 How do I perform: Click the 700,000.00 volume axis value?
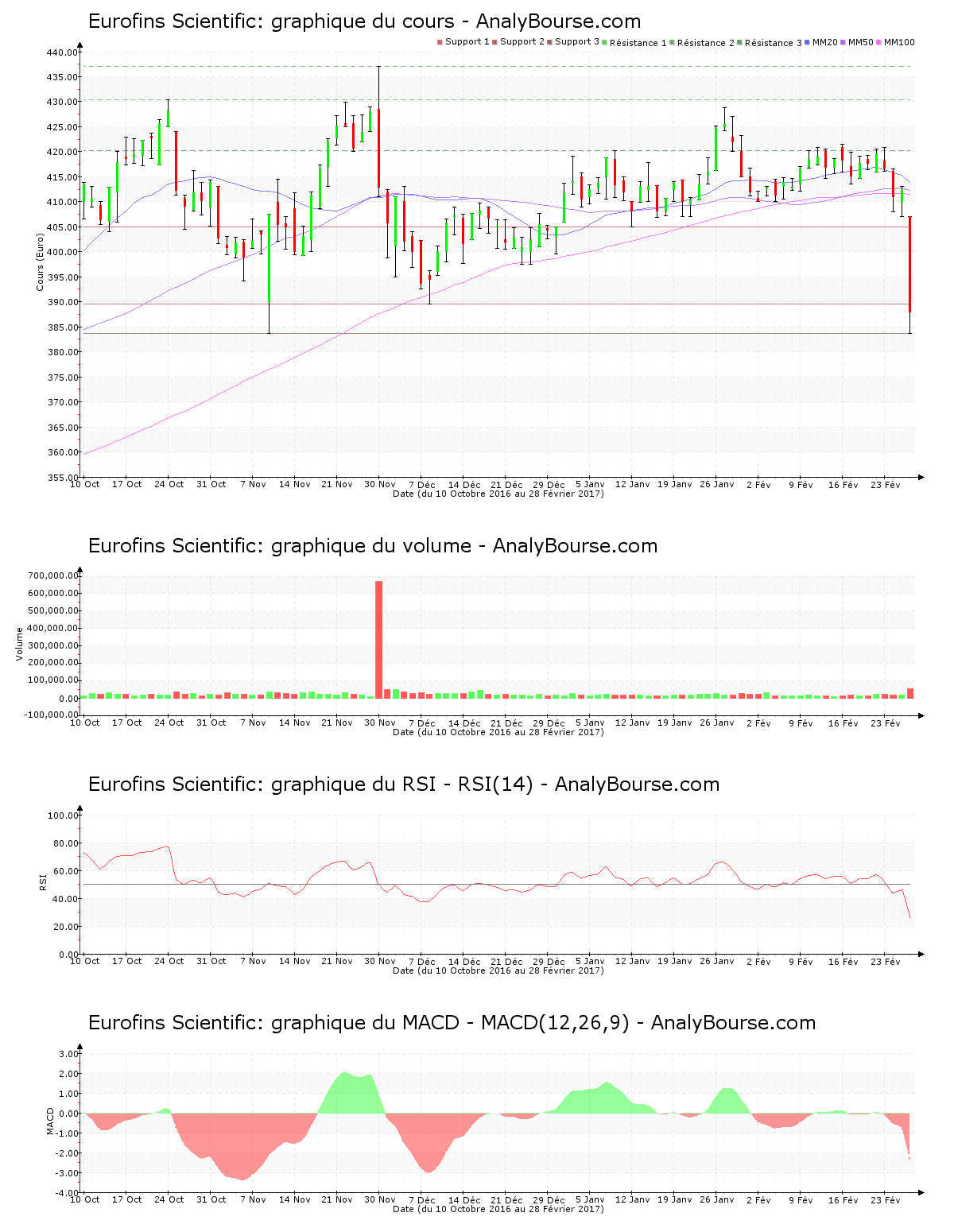click(x=52, y=575)
